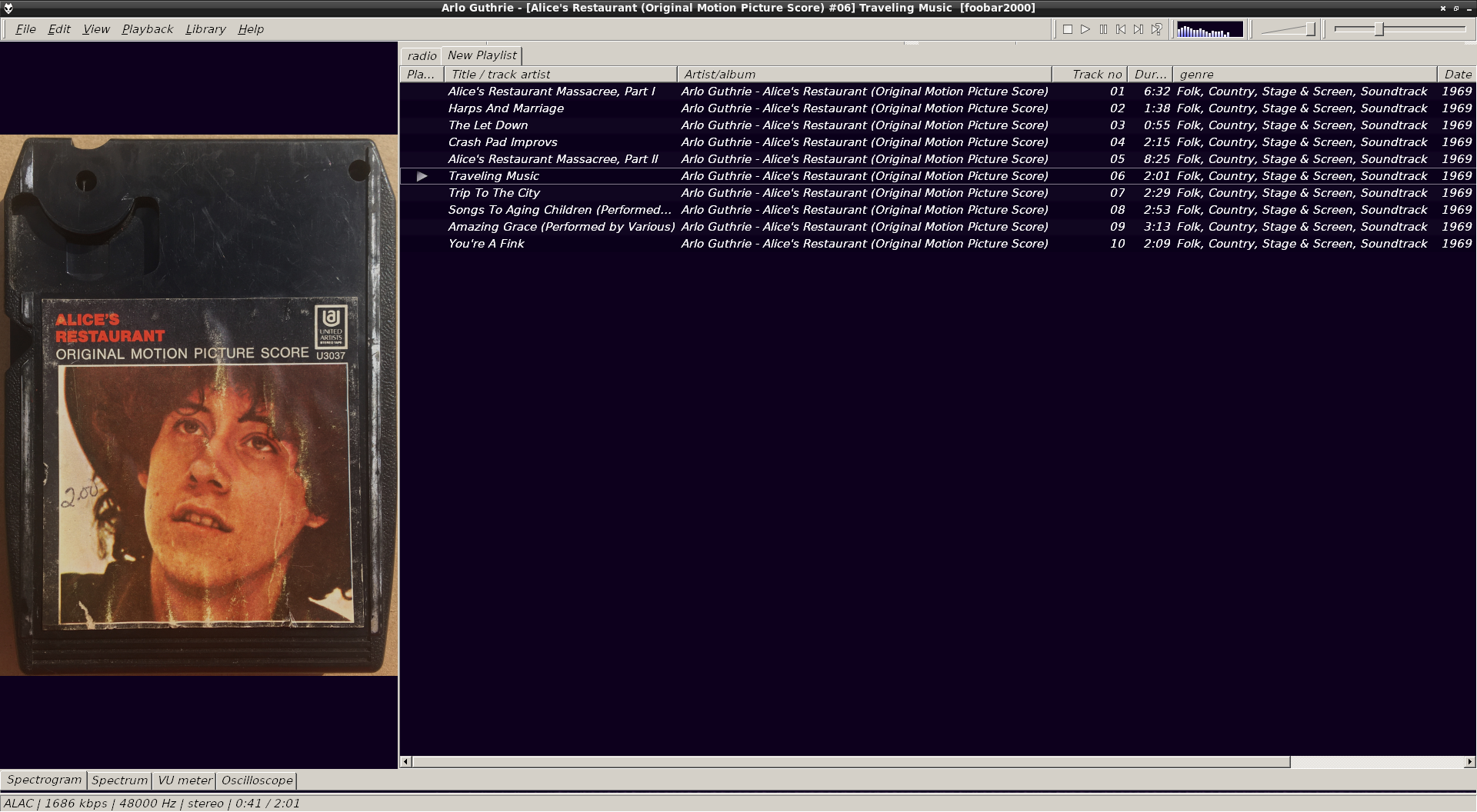The image size is (1477, 812).
Task: Switch to the Oscilloscope tab
Action: click(x=257, y=780)
